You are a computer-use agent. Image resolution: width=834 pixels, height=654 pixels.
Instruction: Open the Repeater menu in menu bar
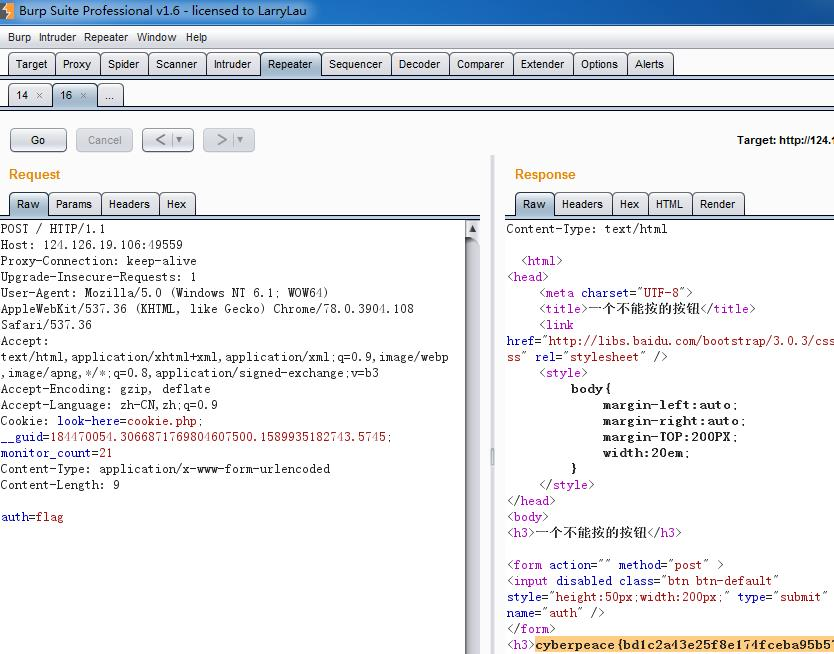[106, 37]
